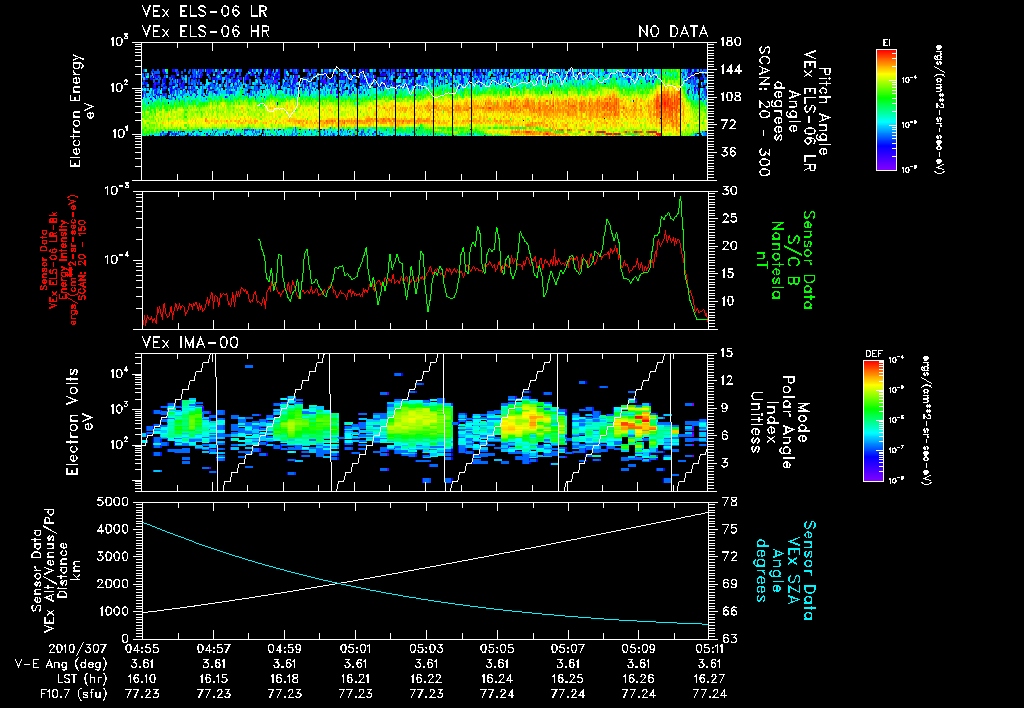Screen dimensions: 1024x708
Task: Click the 63 tick on SZA axis
Action: tap(729, 638)
